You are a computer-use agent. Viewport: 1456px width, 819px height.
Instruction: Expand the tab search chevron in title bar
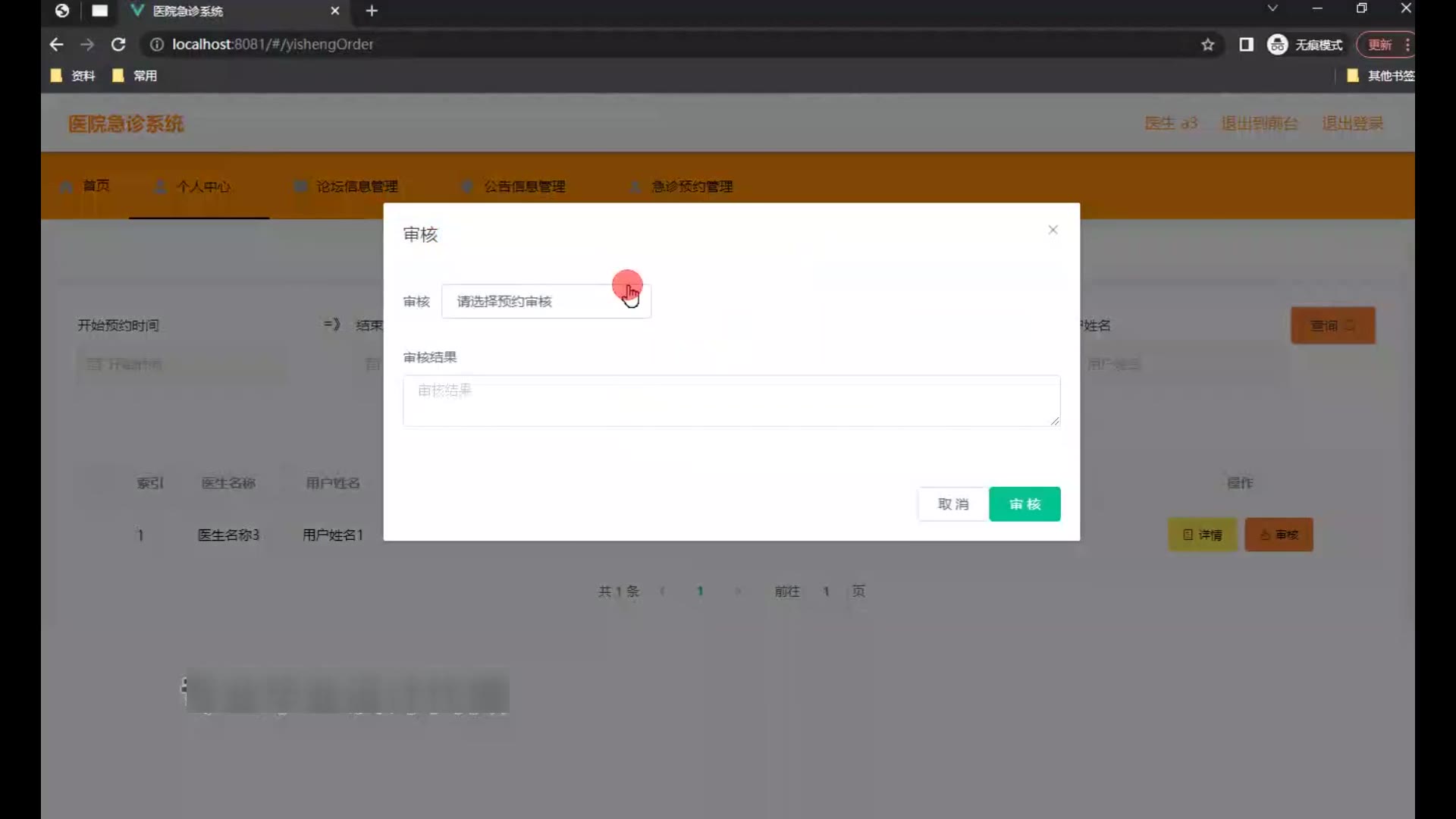(1272, 8)
